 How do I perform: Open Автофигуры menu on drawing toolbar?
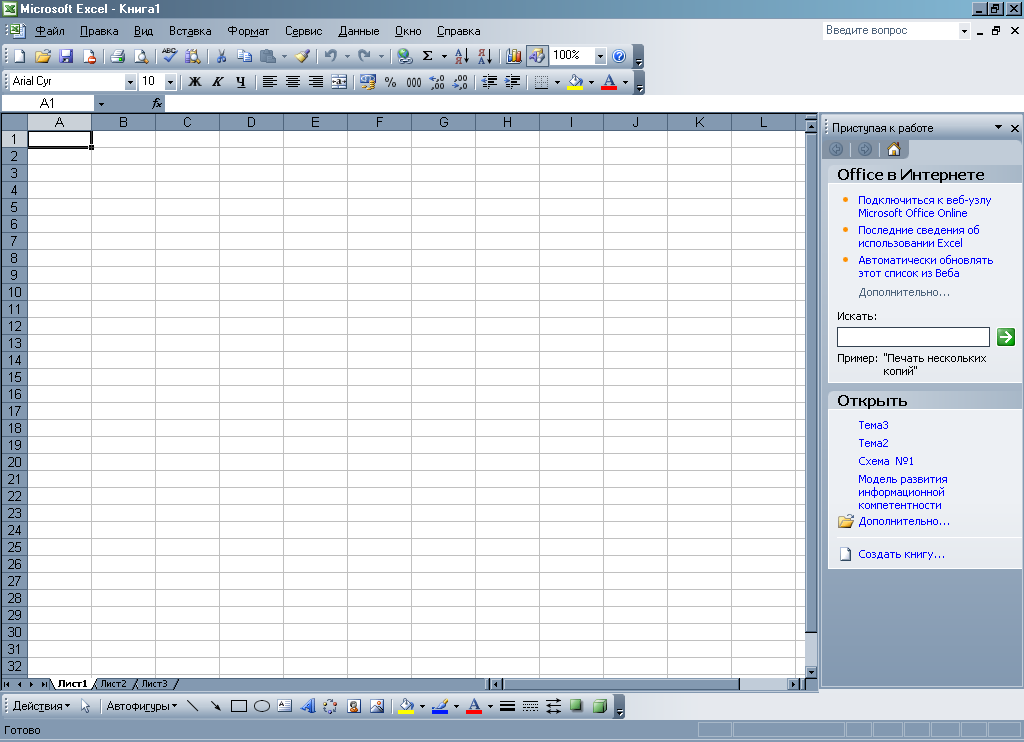point(142,706)
